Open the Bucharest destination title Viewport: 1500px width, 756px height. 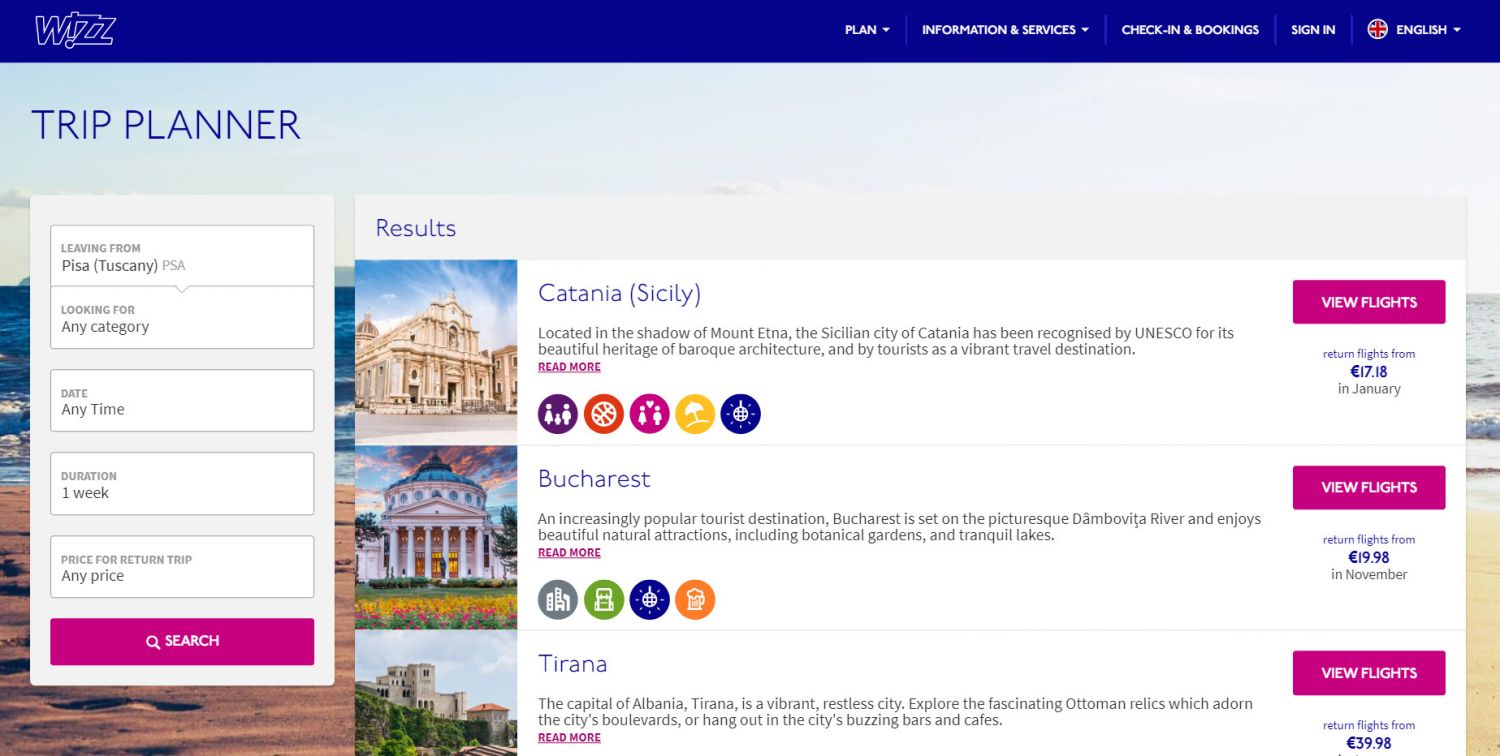point(594,479)
